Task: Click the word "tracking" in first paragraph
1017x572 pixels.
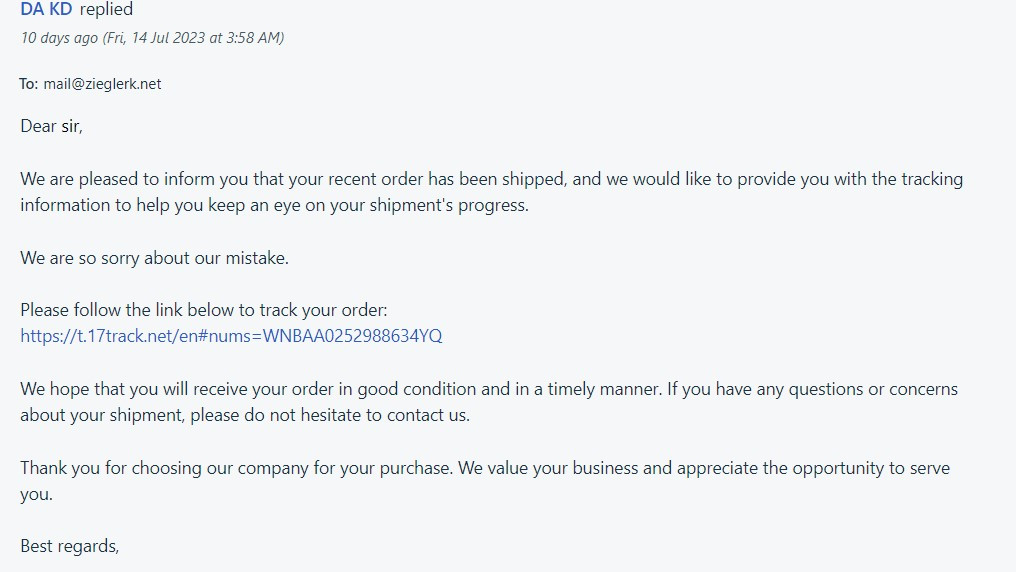Action: coord(932,180)
